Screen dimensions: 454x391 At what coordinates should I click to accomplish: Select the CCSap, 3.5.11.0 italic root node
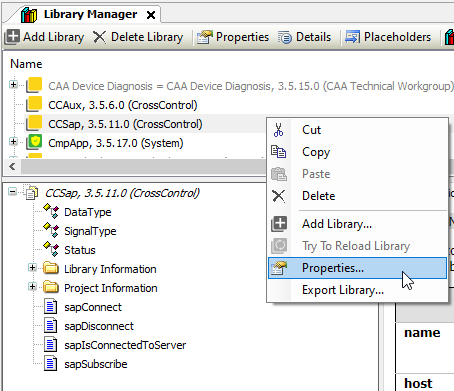tap(122, 193)
